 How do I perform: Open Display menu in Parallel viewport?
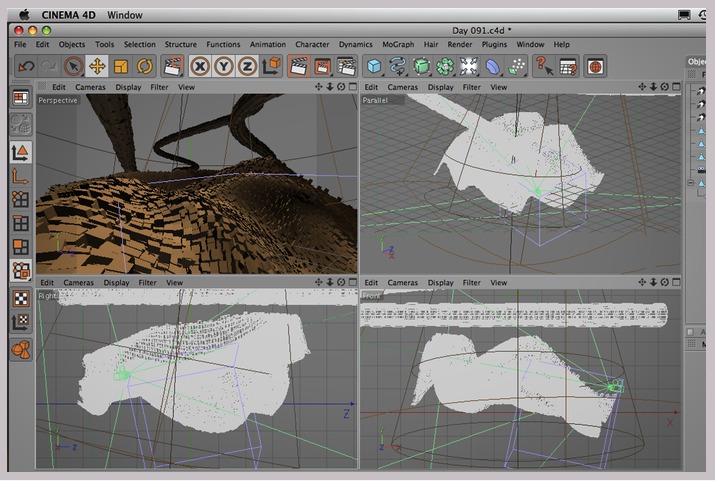[x=441, y=87]
